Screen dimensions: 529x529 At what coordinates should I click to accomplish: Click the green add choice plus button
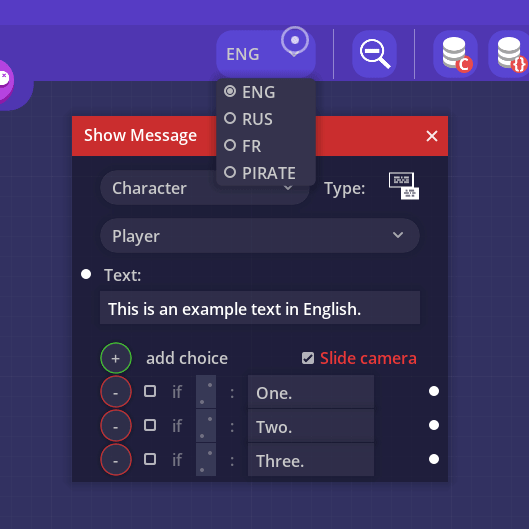116,358
